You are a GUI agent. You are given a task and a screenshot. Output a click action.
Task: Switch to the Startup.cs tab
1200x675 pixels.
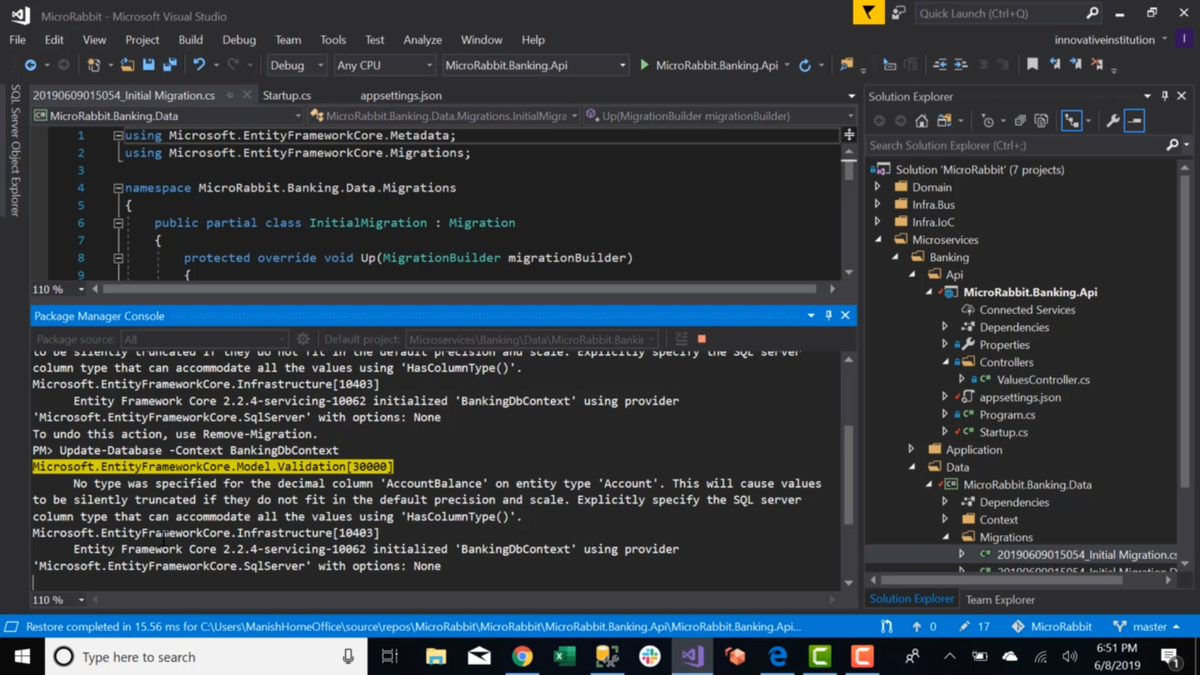tap(287, 96)
